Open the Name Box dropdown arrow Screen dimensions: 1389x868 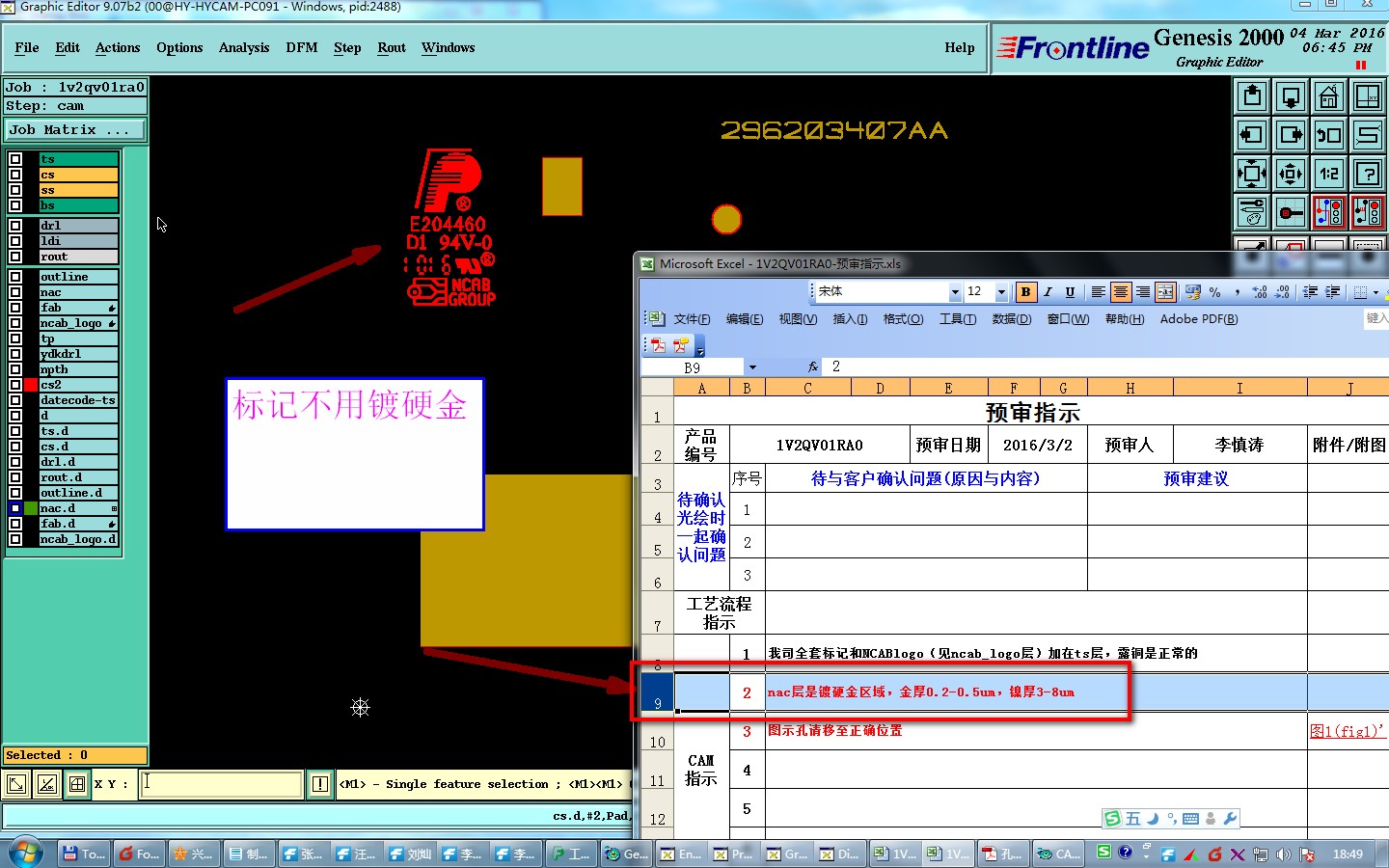click(752, 367)
